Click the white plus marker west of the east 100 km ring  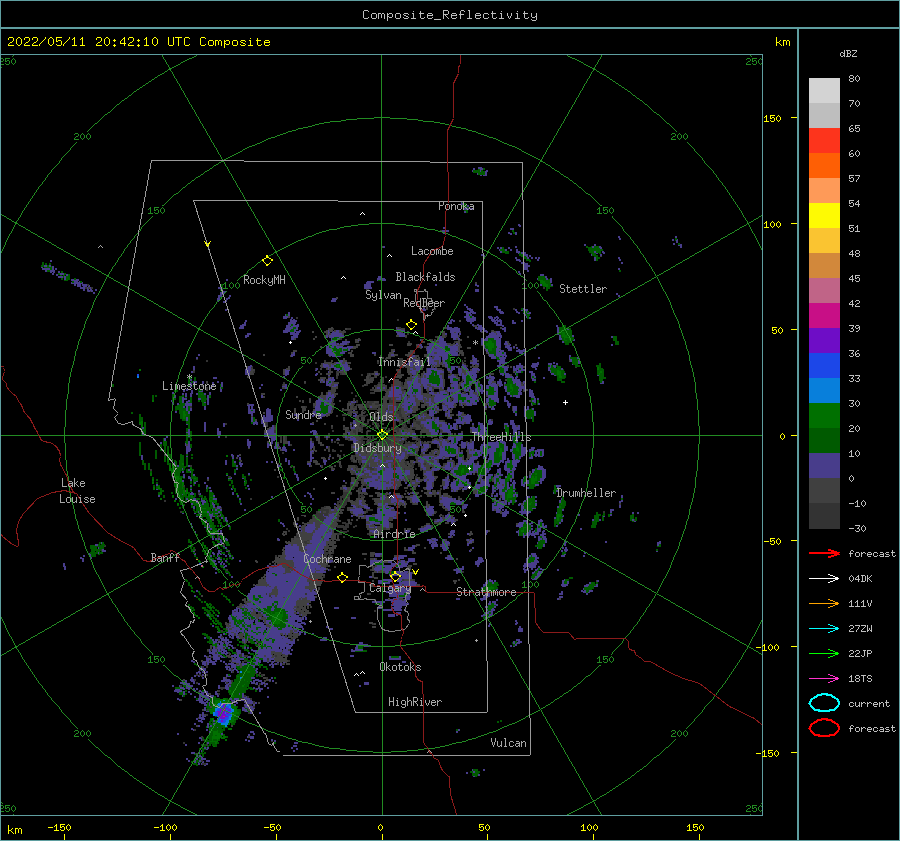click(x=565, y=402)
